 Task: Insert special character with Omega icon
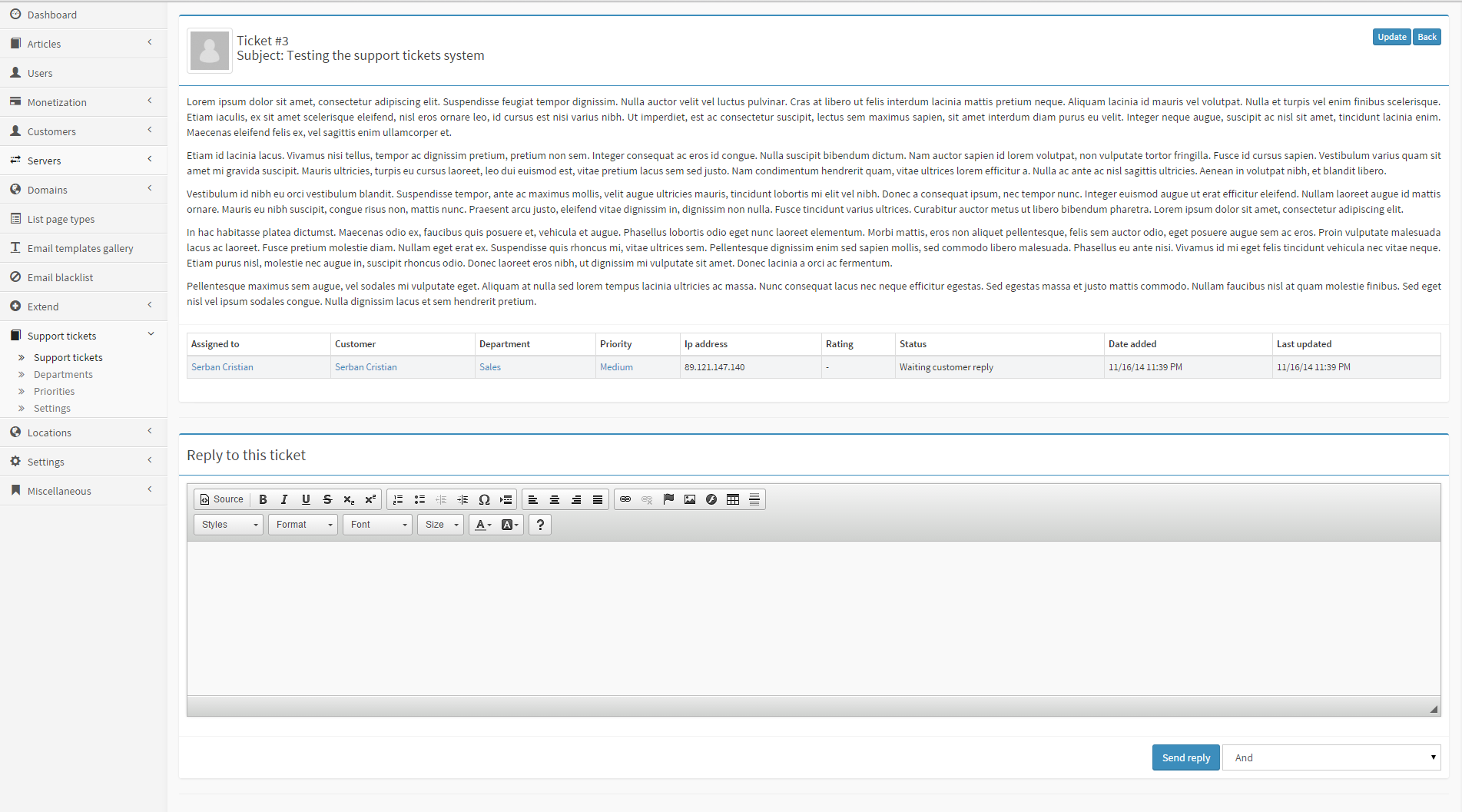point(484,499)
